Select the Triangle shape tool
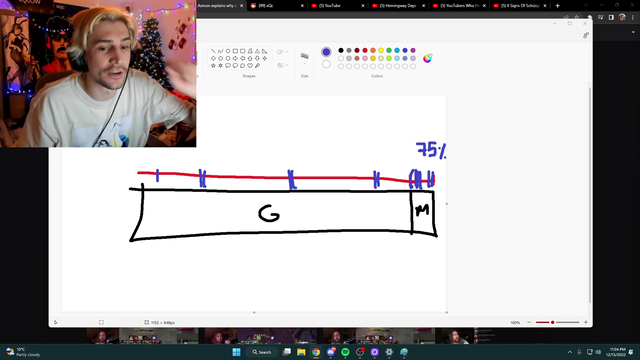This screenshot has width=640, height=360. (257, 51)
